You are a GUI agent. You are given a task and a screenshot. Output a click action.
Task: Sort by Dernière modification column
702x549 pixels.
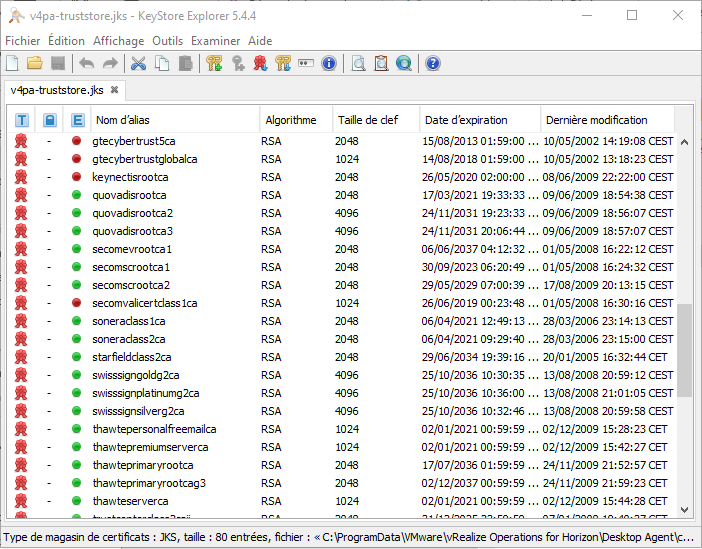(608, 120)
